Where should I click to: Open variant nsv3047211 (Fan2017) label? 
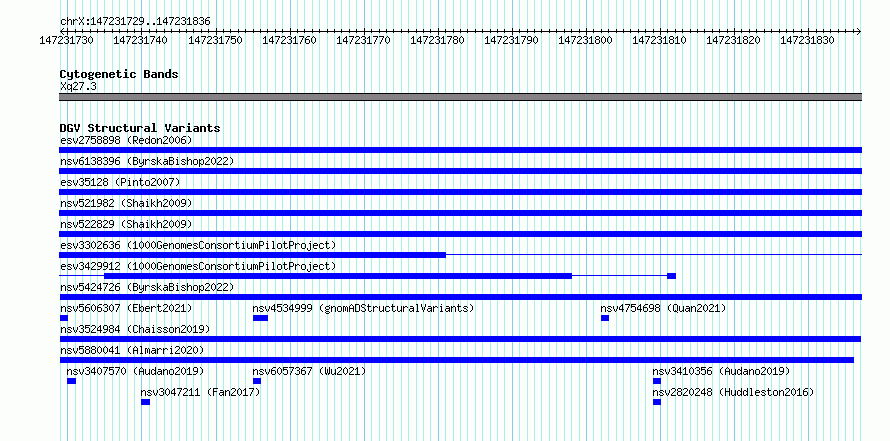200,392
